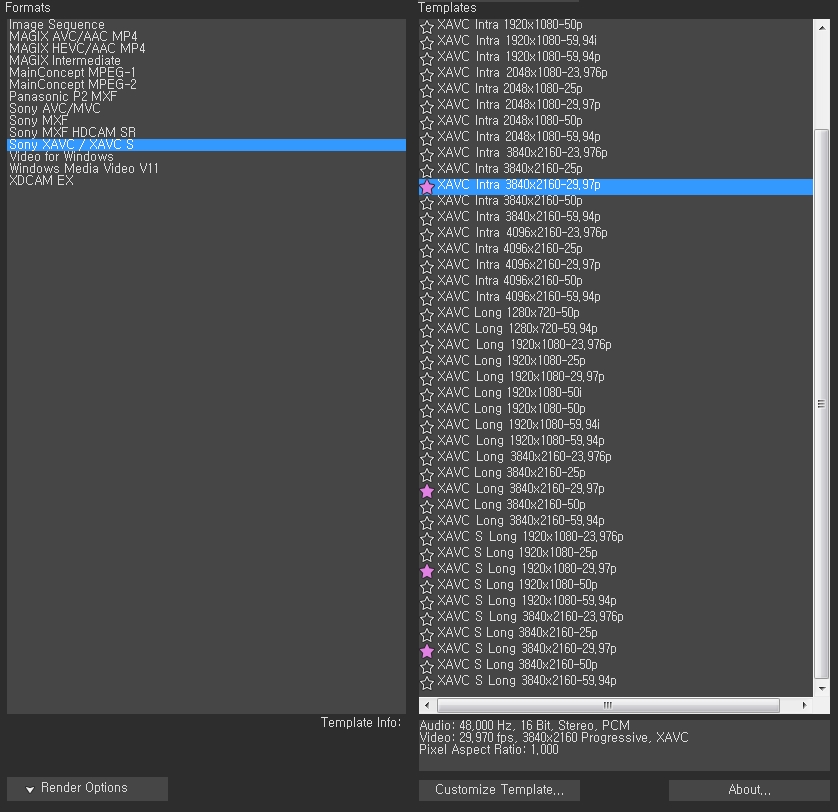
Task: Star the XAVC Intra 2048x1080-59,94p template
Action: [426, 139]
